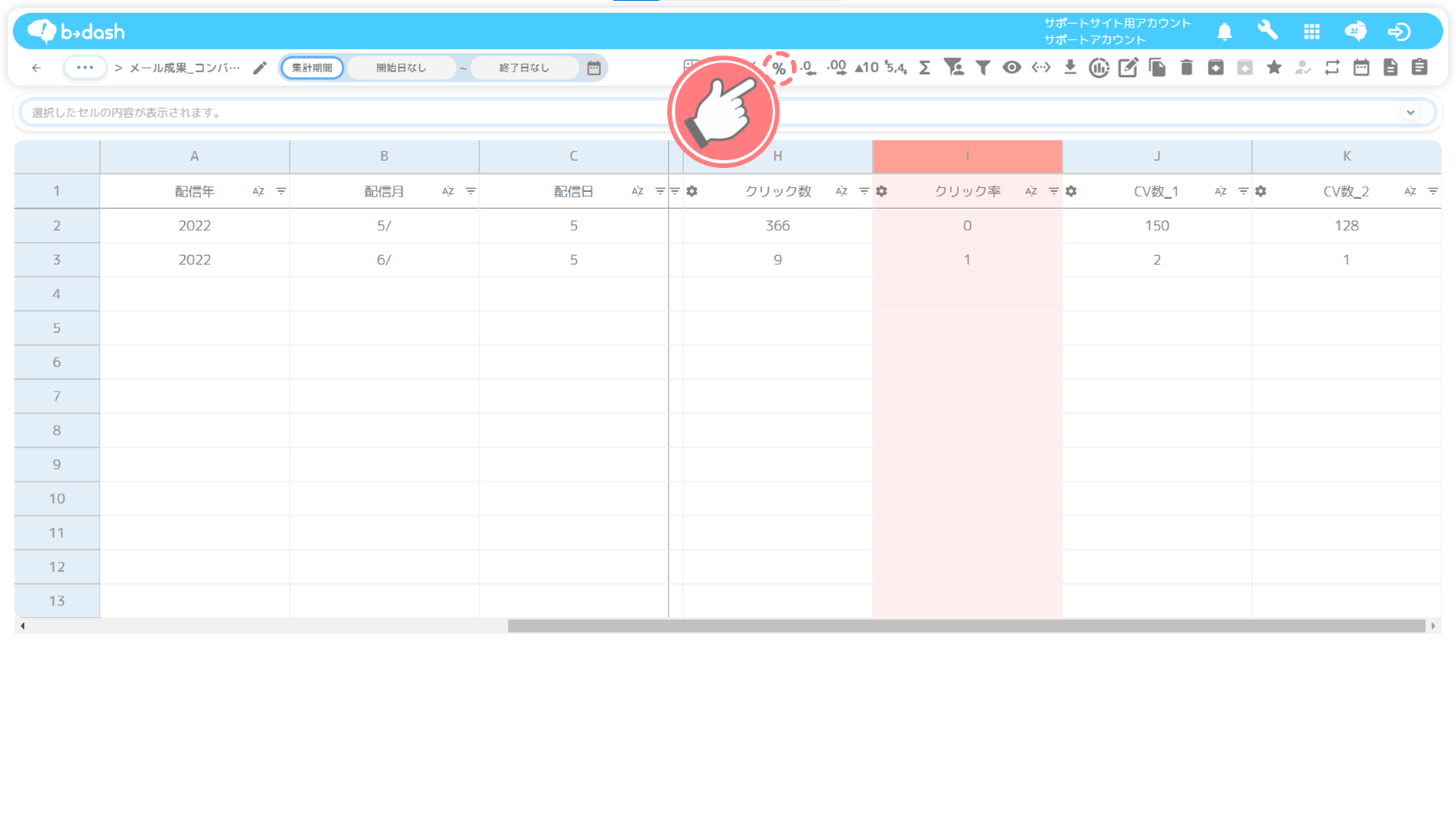Click the funnel filter icon in toolbar
Image resolution: width=1456 pixels, height=819 pixels.
click(x=983, y=68)
